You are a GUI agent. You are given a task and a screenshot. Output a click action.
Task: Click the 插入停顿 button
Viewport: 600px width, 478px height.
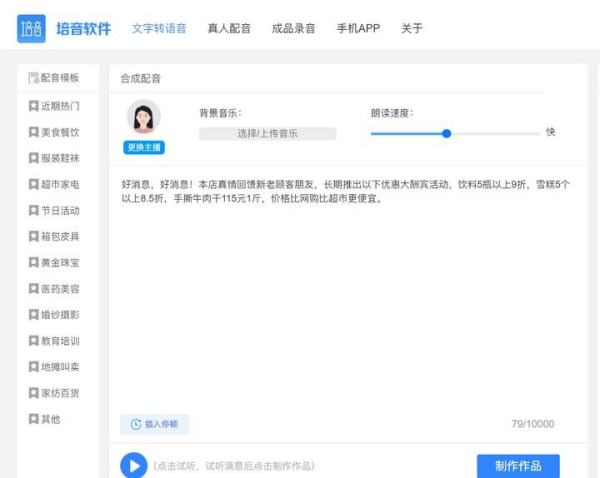[154, 424]
